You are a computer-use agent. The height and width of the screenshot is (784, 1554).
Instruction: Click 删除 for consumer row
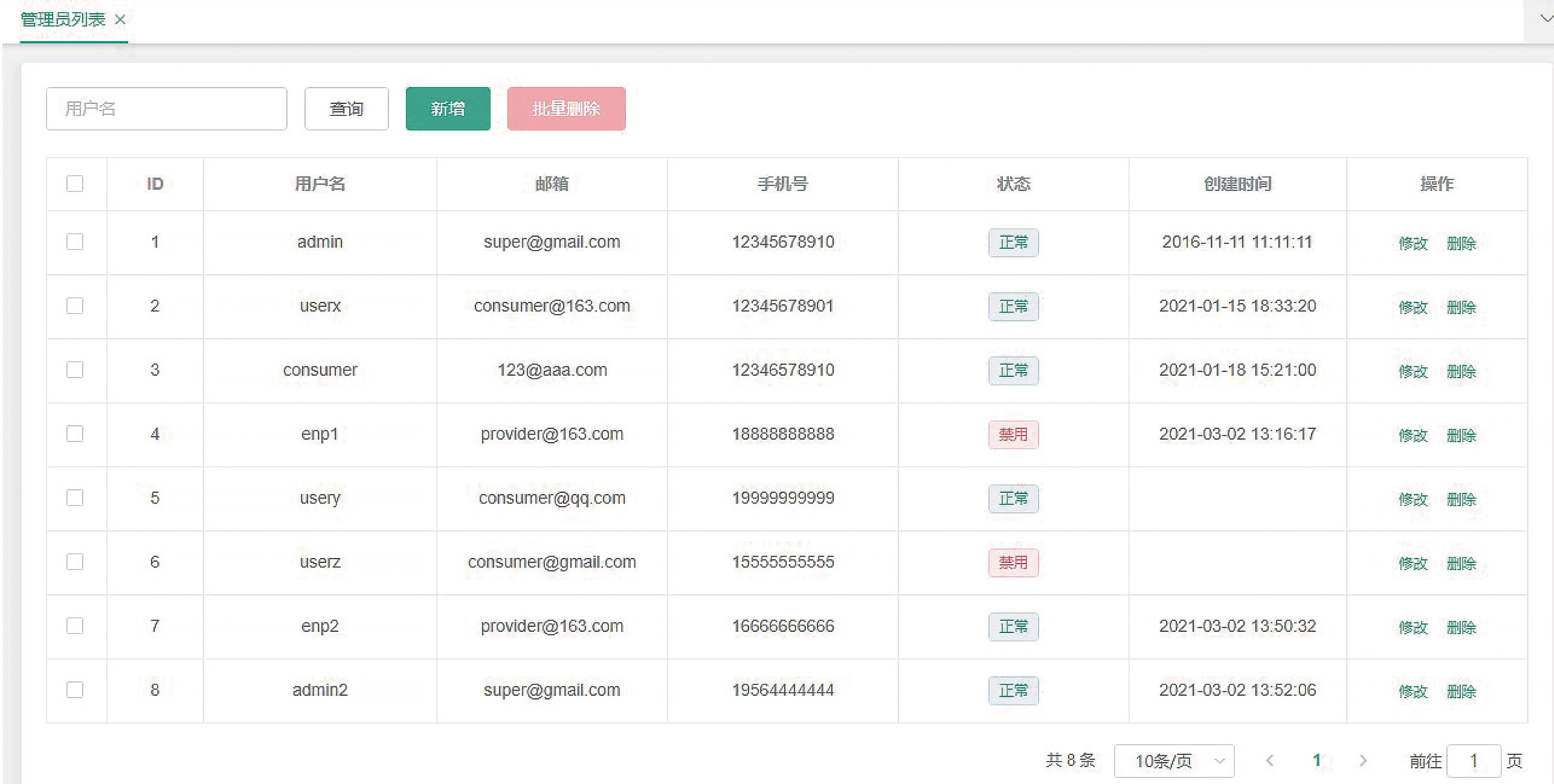1461,371
